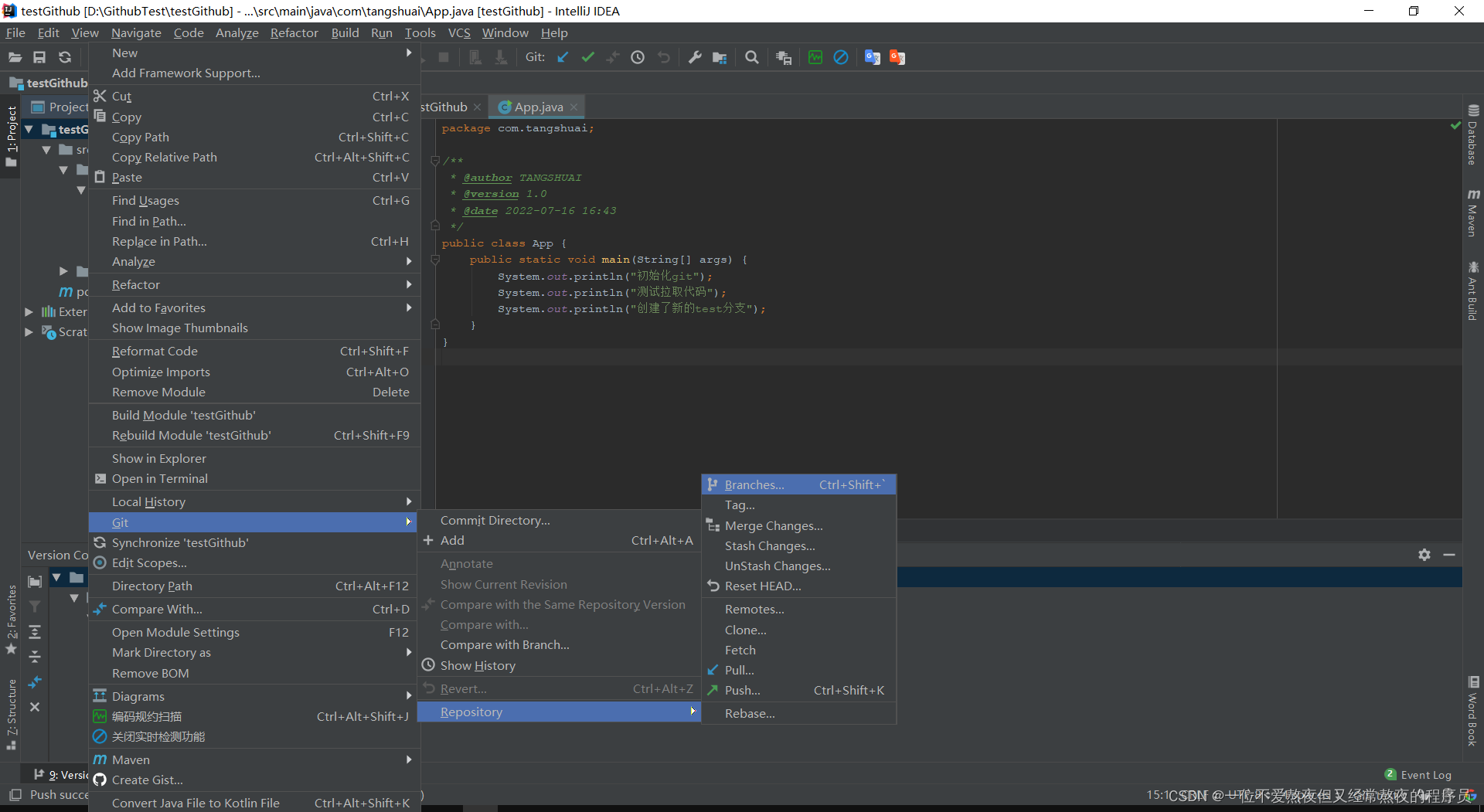Click the Git commit green checkmark icon

pos(588,57)
